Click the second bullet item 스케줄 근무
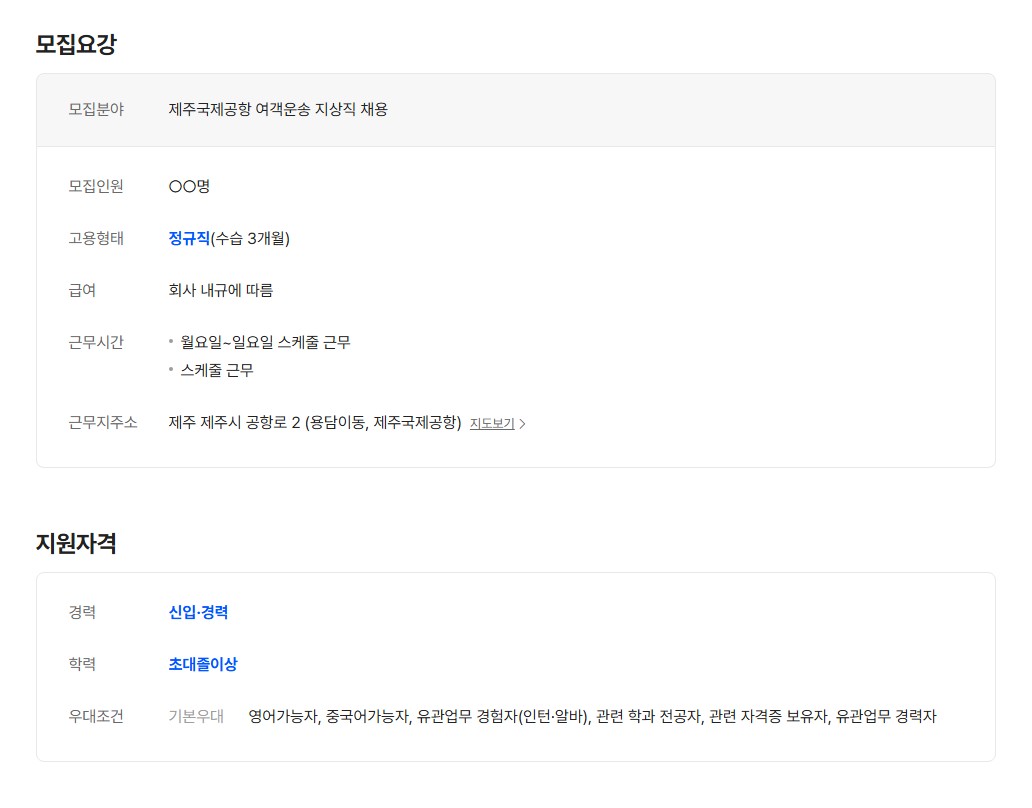This screenshot has height=808, width=1032. pyautogui.click(x=217, y=370)
